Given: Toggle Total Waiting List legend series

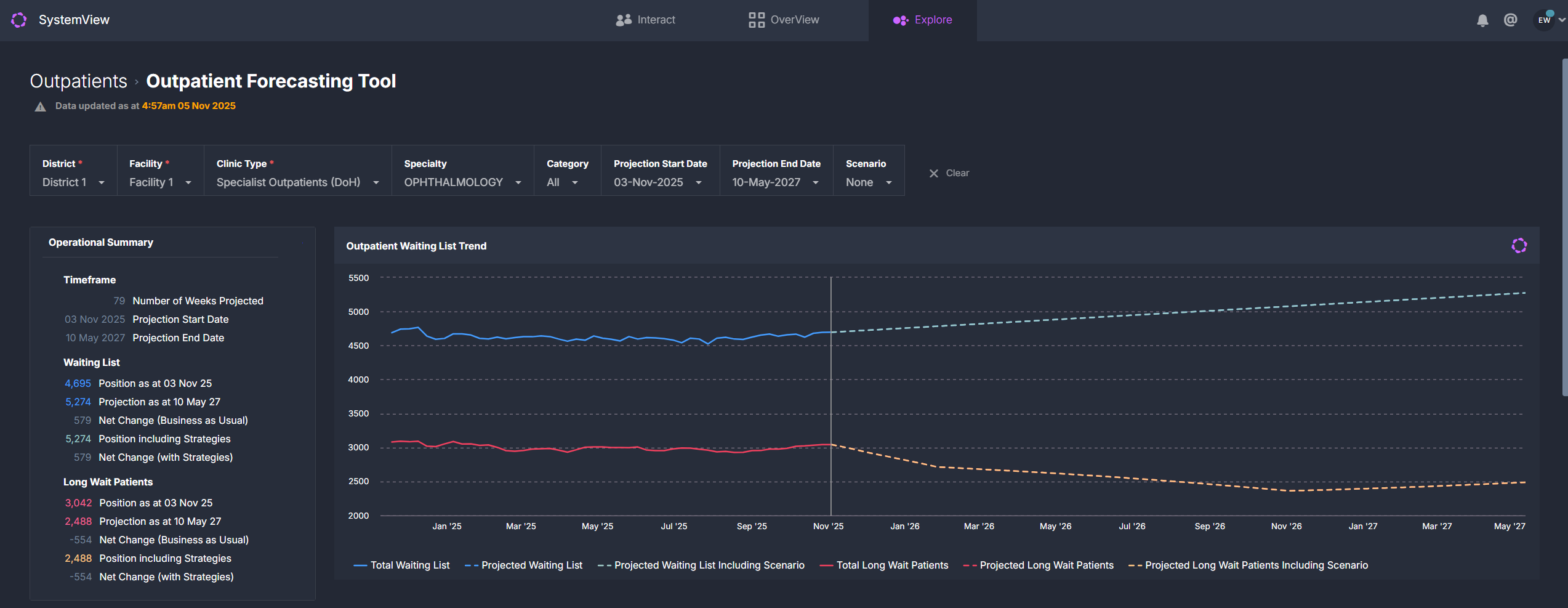Looking at the screenshot, I should 401,565.
